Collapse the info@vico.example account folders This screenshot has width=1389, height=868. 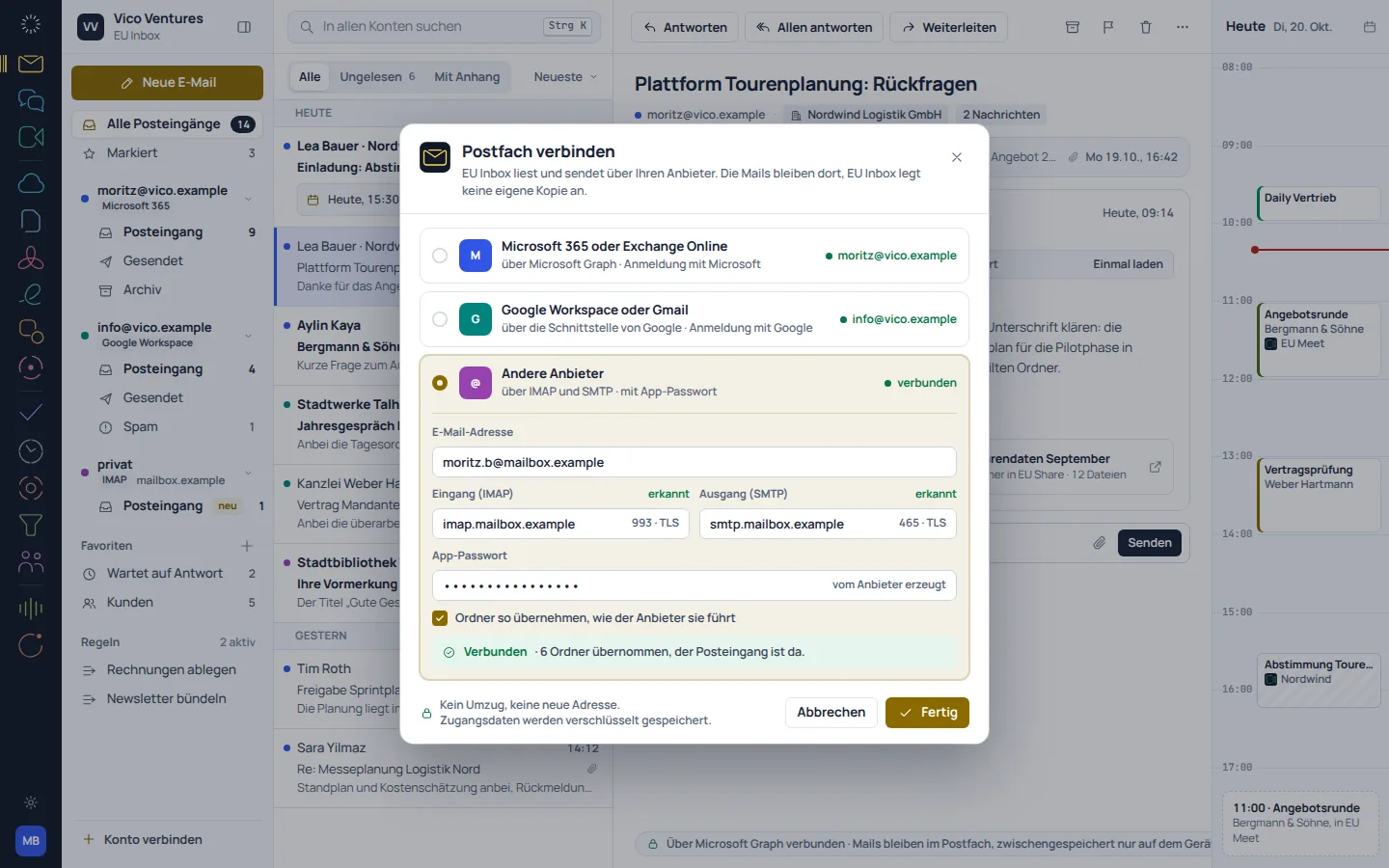(249, 336)
